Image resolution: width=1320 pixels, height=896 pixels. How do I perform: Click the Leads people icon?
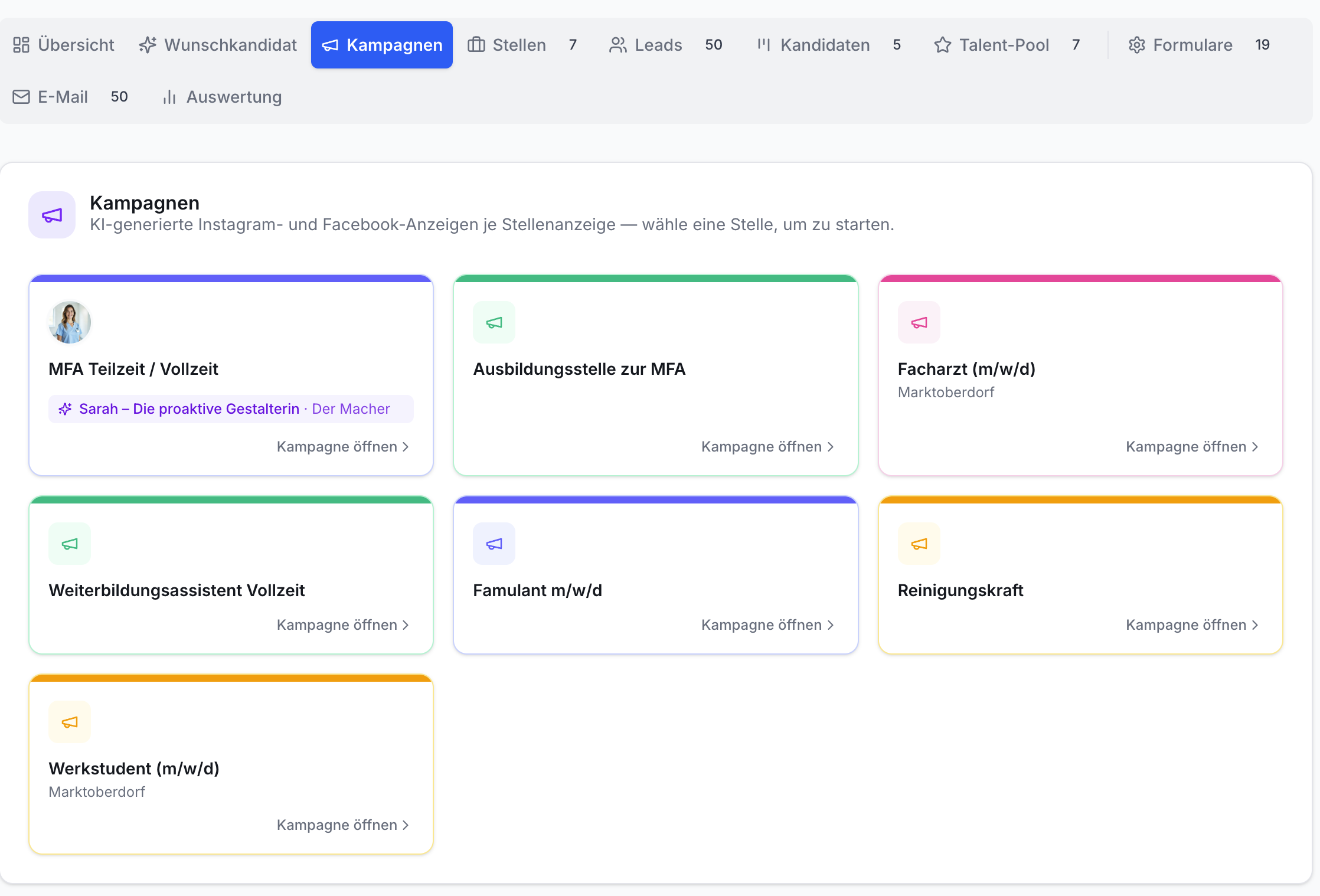[618, 45]
